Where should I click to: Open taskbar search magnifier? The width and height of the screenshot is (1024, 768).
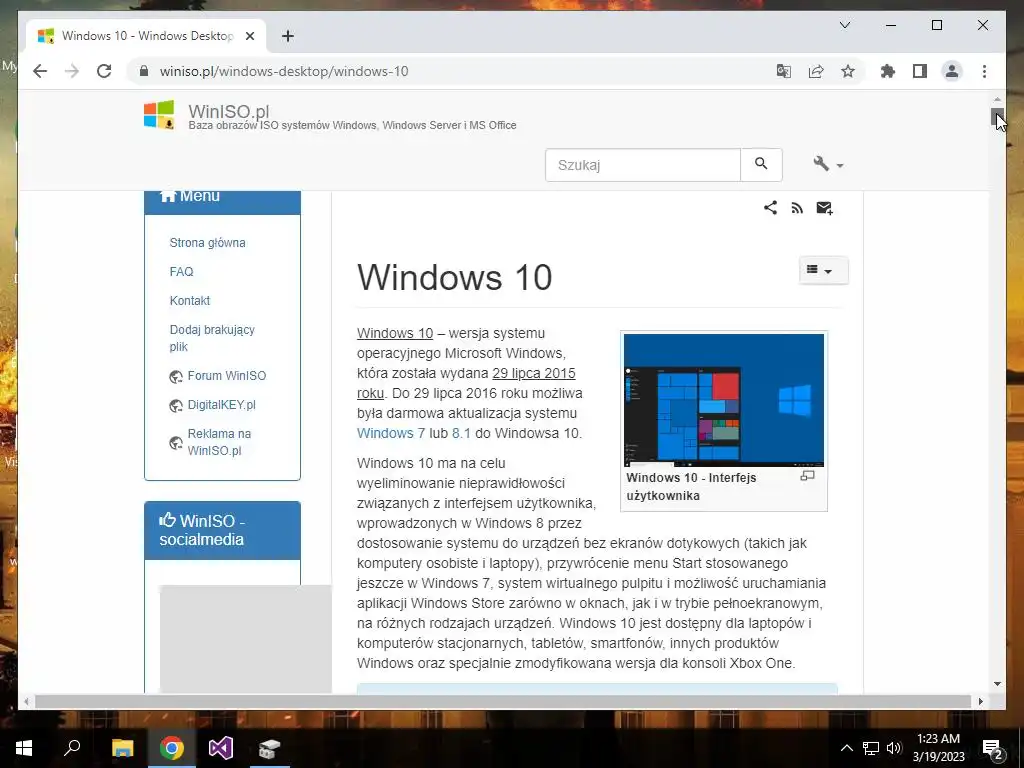point(72,748)
